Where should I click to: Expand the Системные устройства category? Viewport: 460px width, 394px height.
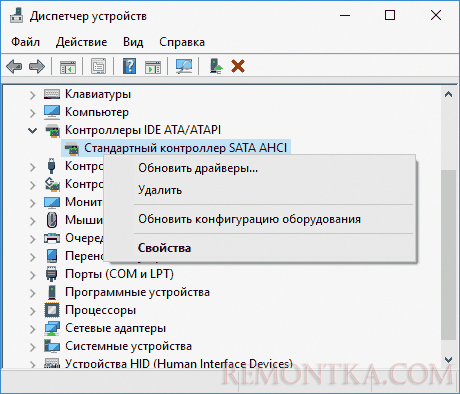tap(32, 347)
